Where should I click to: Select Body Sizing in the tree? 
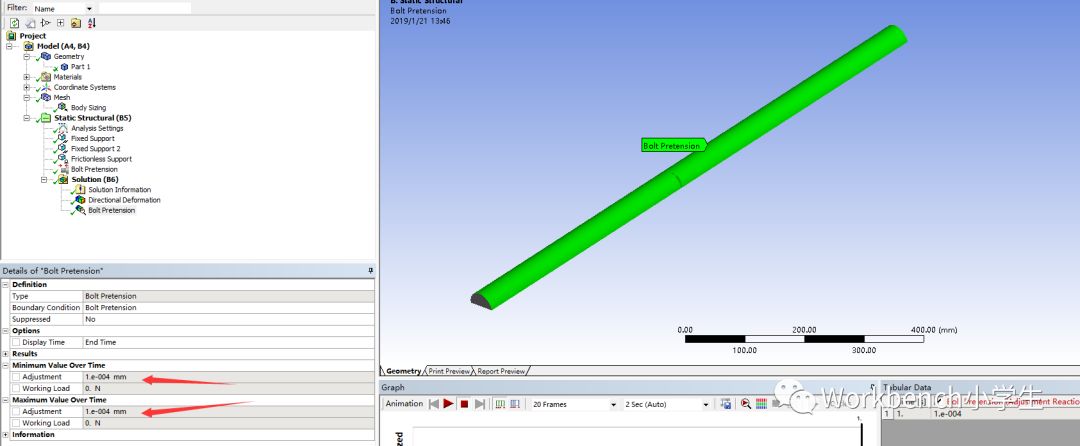tap(88, 108)
